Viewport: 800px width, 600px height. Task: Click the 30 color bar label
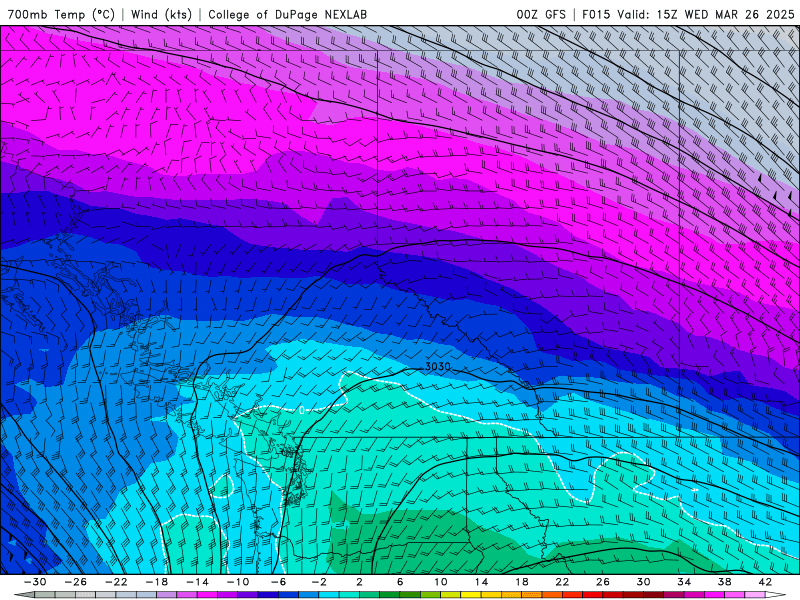643,582
